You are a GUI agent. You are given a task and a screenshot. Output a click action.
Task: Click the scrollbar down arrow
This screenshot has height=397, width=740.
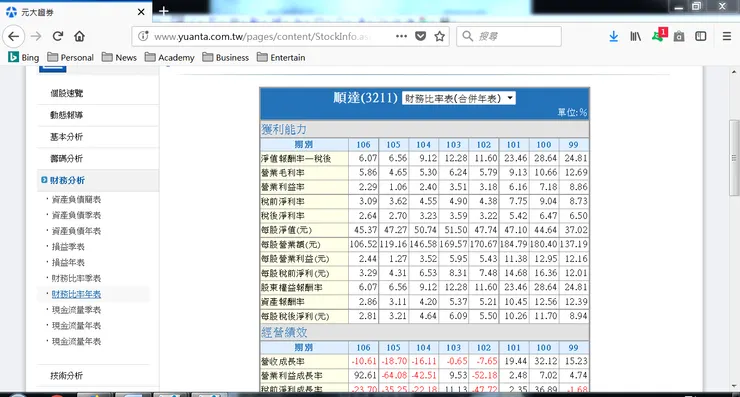pyautogui.click(x=734, y=386)
